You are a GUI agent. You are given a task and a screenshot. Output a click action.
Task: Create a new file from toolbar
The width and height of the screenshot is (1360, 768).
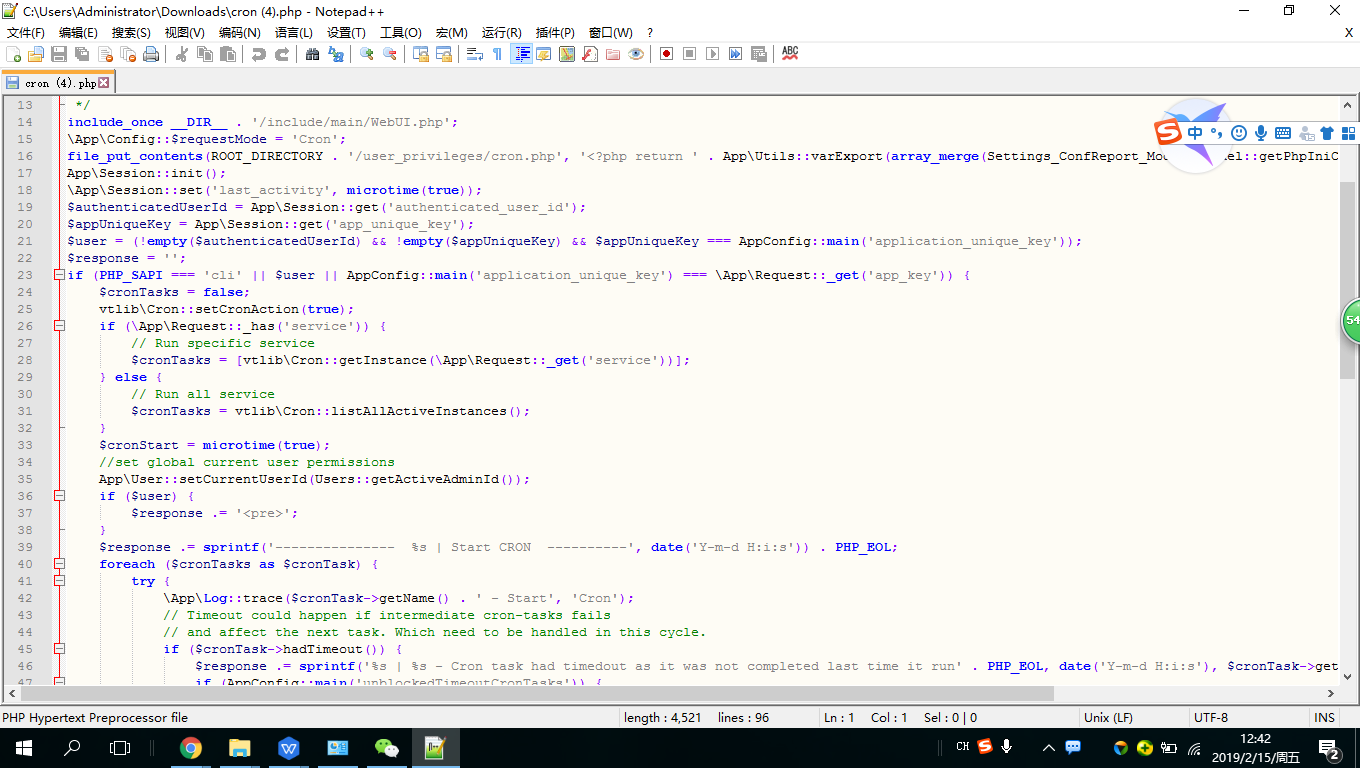click(x=13, y=54)
